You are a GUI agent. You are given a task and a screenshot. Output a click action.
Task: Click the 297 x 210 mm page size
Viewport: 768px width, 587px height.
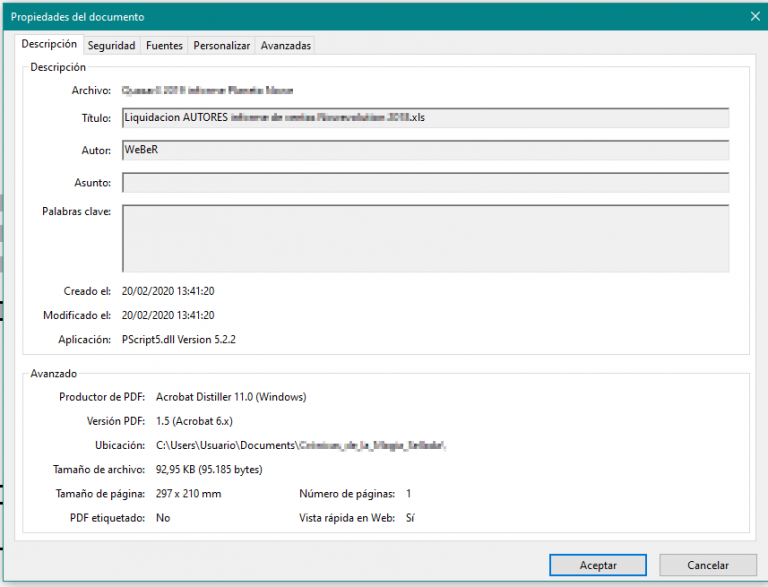pos(189,494)
